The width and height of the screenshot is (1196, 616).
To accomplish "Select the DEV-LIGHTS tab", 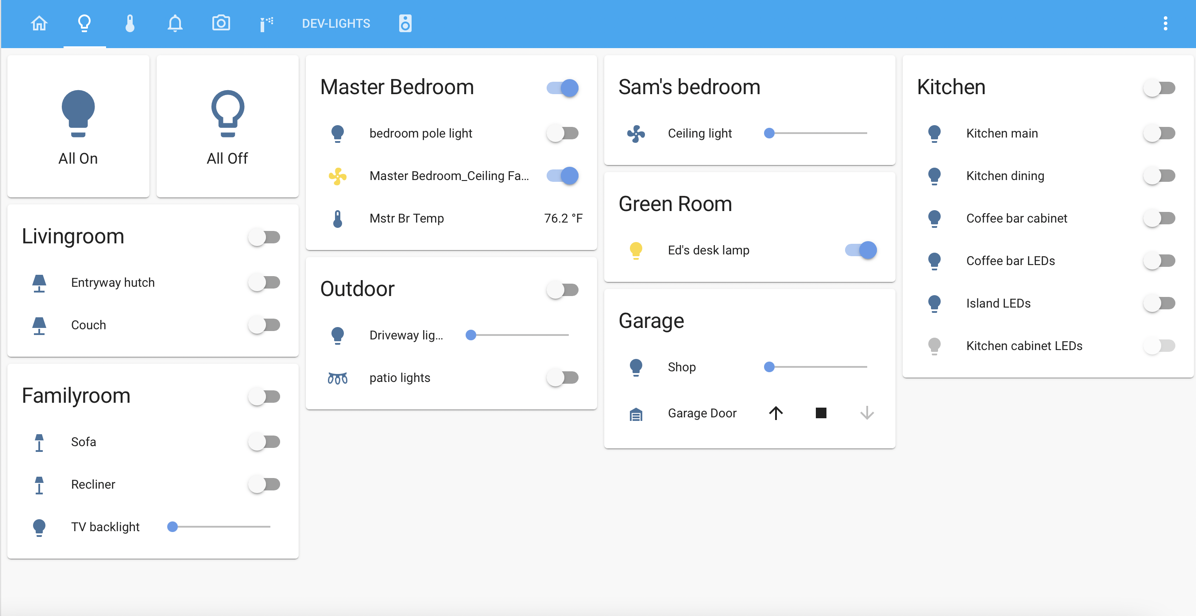I will point(336,23).
